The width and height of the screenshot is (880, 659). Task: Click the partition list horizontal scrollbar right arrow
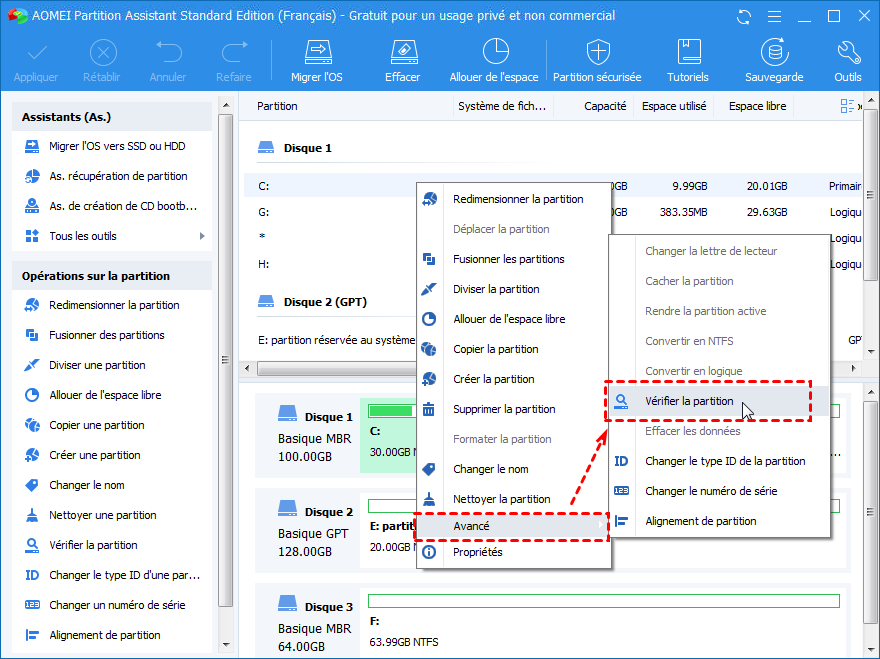coord(854,369)
